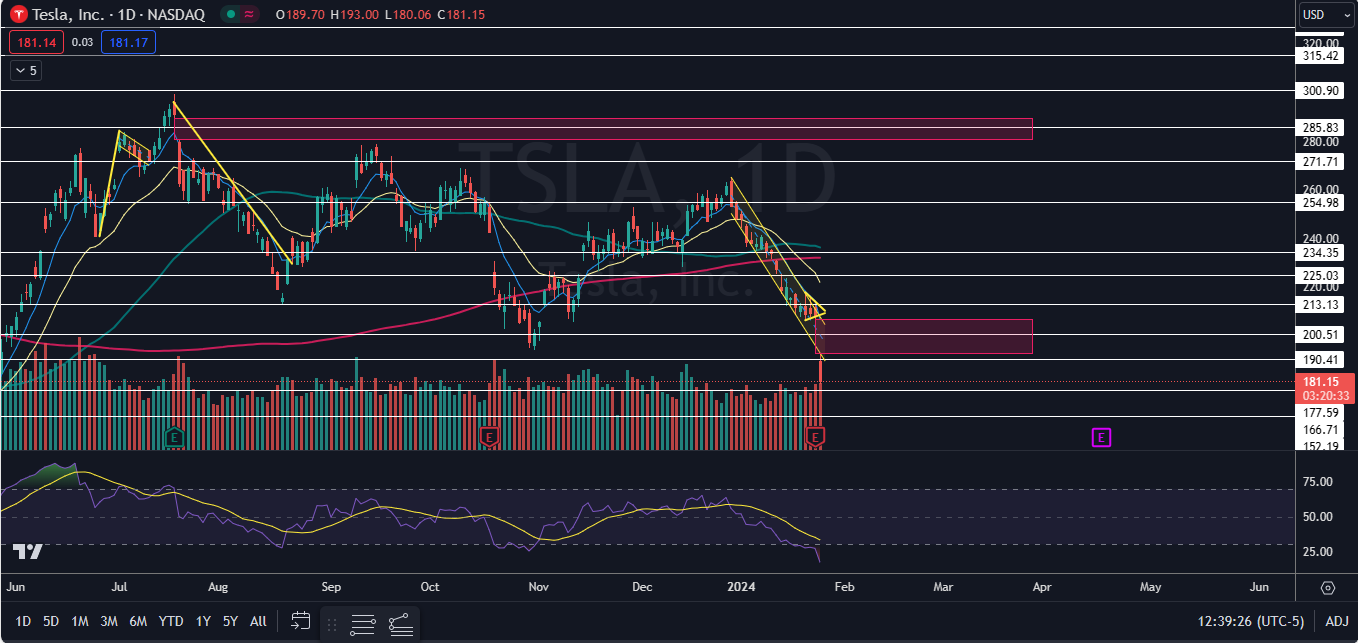
Task: Click the purple upcoming earnings marker
Action: click(x=1101, y=437)
